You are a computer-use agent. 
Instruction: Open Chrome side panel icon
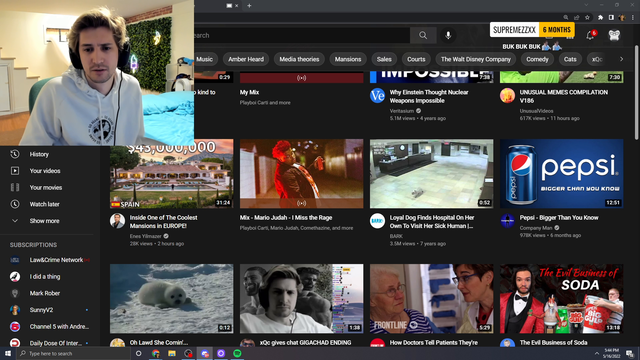click(611, 18)
